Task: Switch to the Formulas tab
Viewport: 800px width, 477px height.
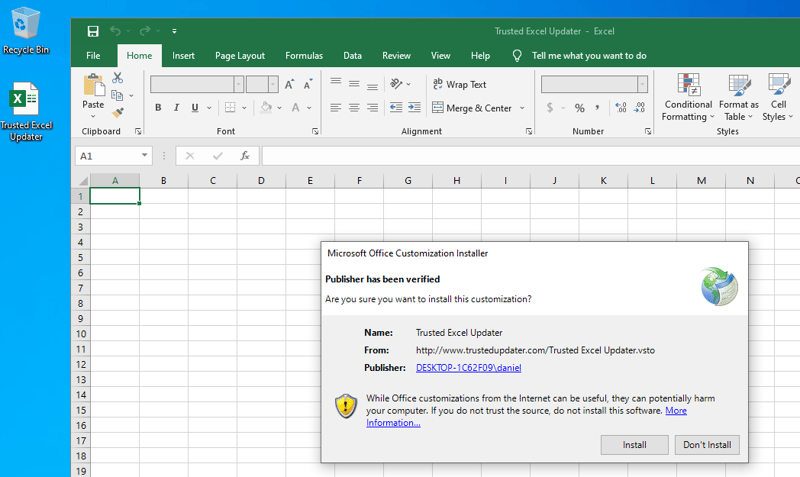Action: coord(304,56)
